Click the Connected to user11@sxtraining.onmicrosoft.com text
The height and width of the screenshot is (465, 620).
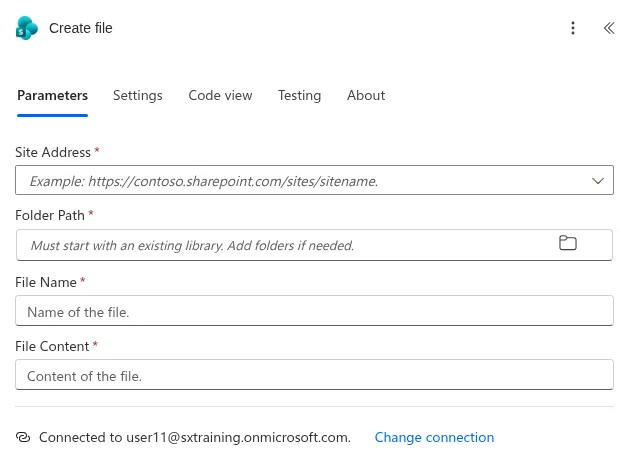(195, 437)
